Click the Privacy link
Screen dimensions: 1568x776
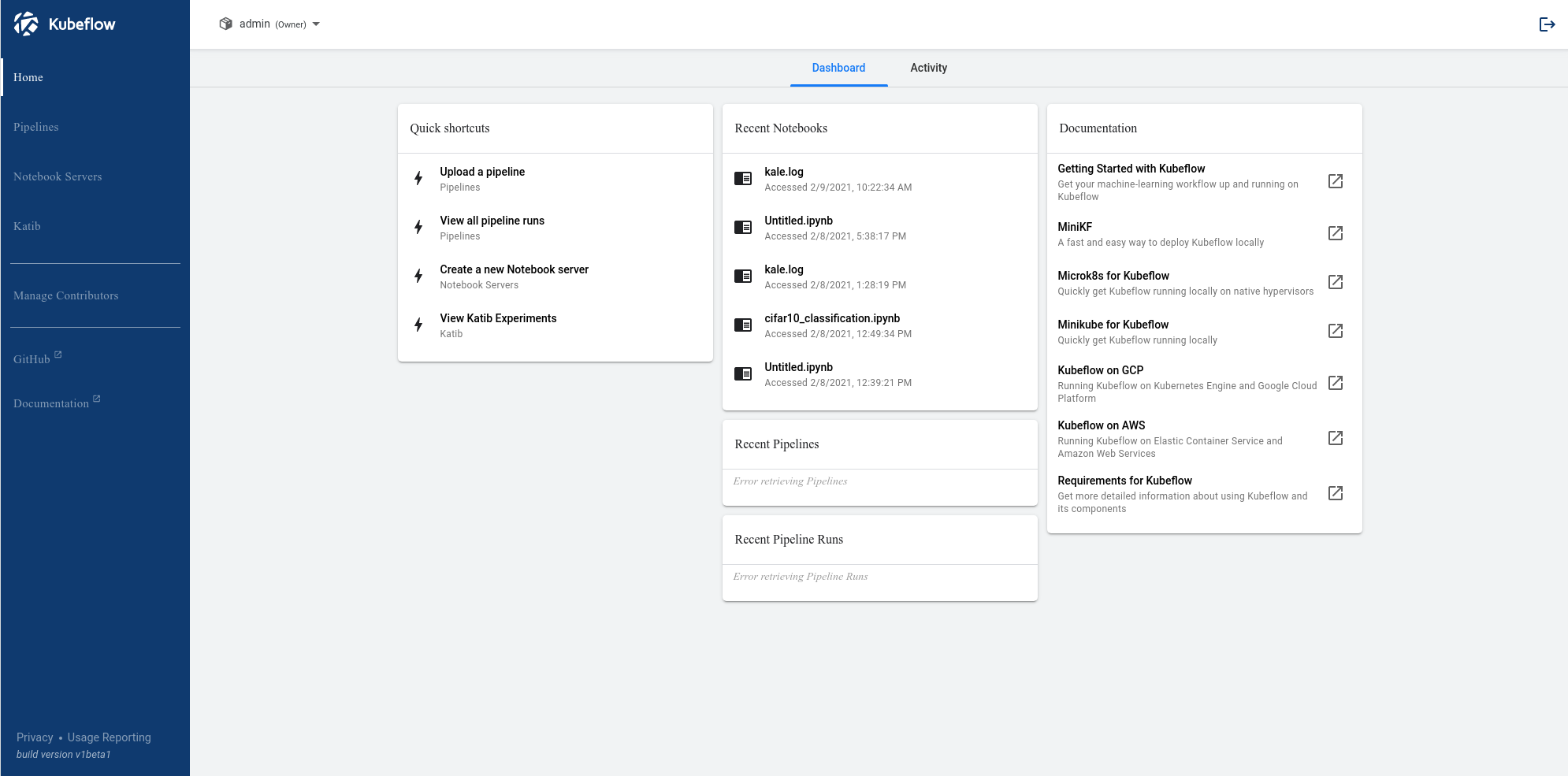pos(35,737)
